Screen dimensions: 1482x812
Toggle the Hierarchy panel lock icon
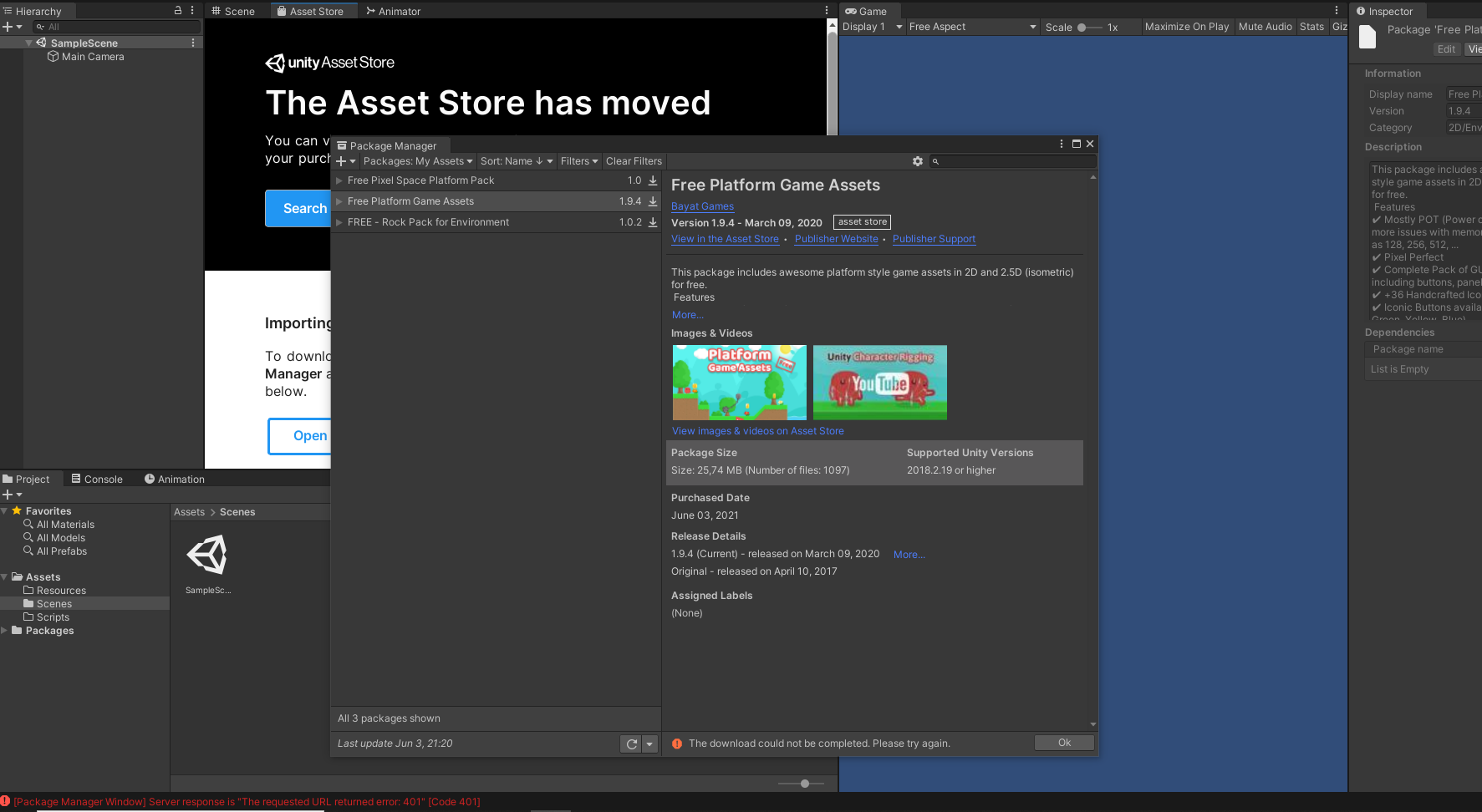[178, 11]
